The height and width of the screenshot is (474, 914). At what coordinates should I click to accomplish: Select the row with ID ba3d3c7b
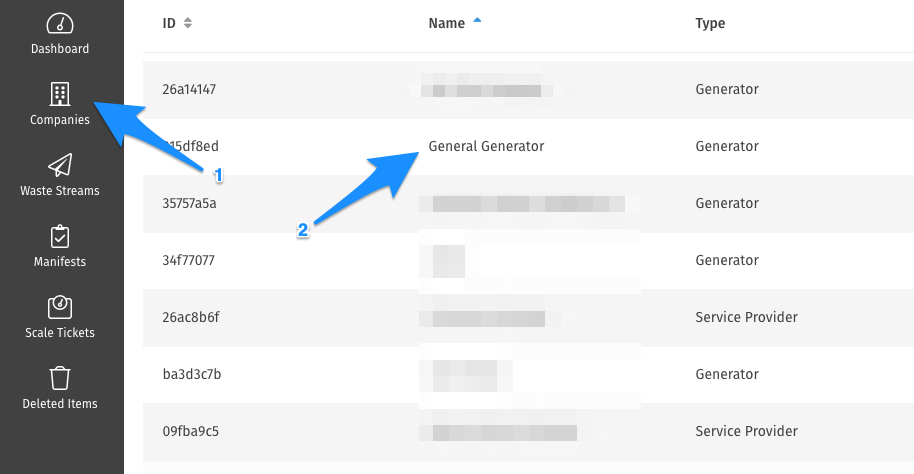528,374
